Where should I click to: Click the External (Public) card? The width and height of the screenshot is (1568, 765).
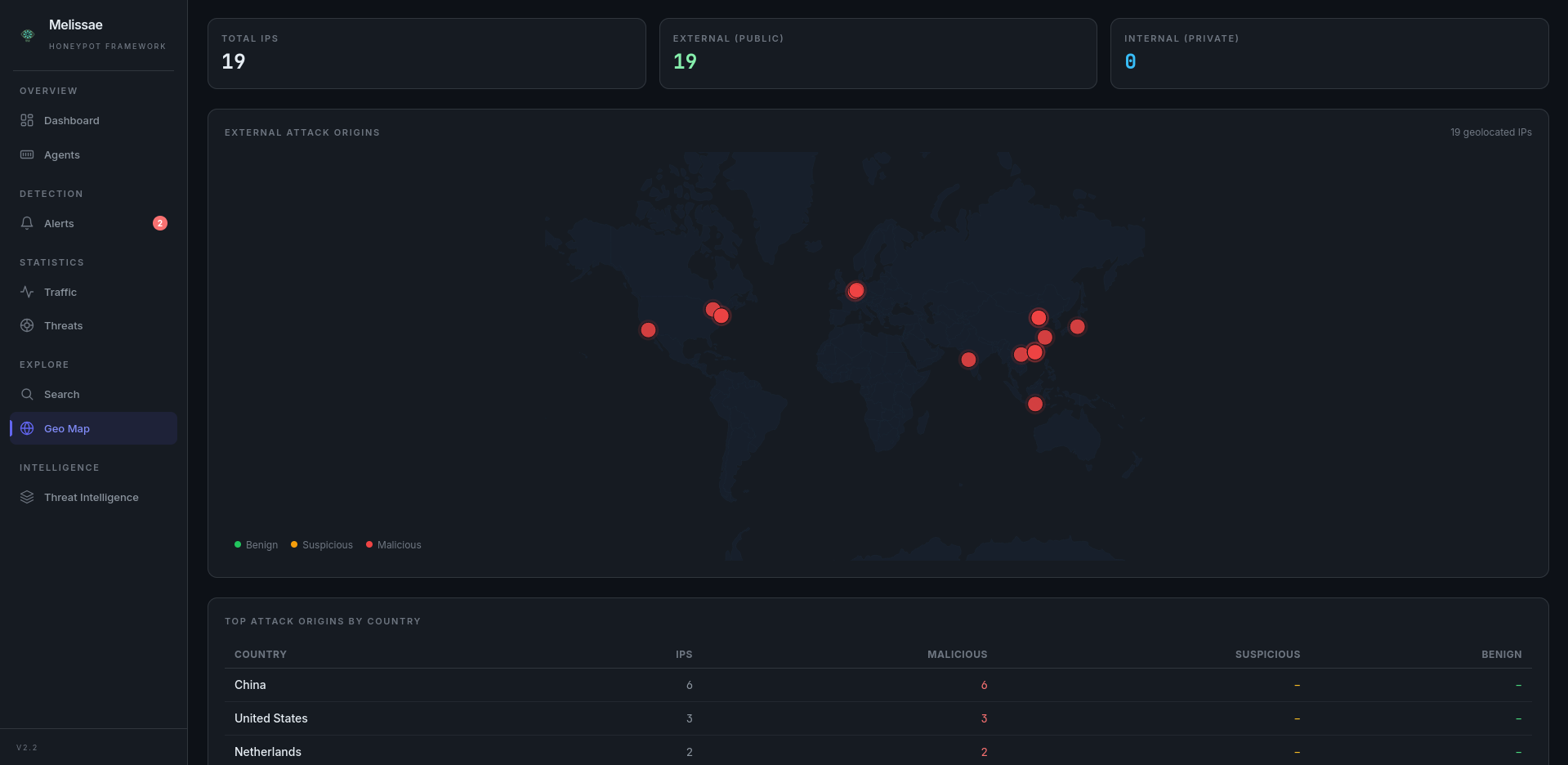pos(878,53)
